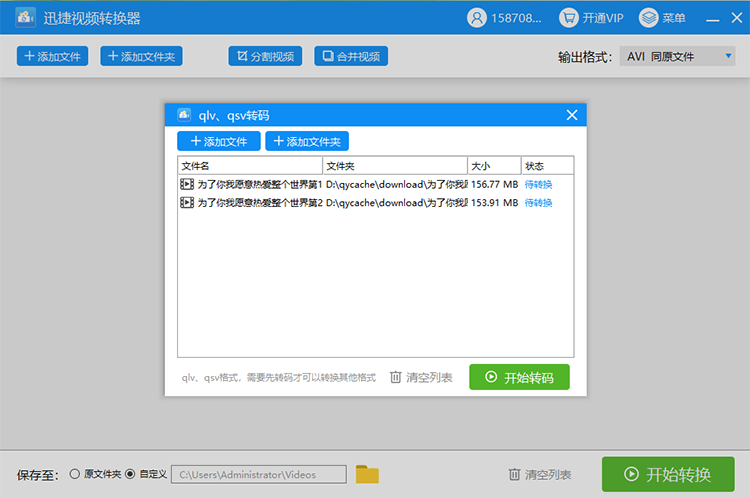Open the yellow browse folder icon
The width and height of the screenshot is (750, 498).
click(367, 475)
